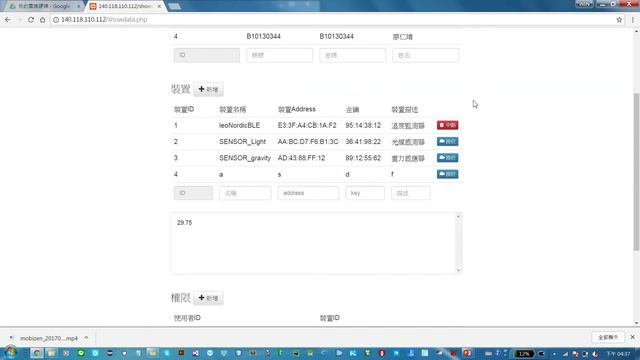
Task: Click the battery 12% tray indicator
Action: pyautogui.click(x=524, y=354)
